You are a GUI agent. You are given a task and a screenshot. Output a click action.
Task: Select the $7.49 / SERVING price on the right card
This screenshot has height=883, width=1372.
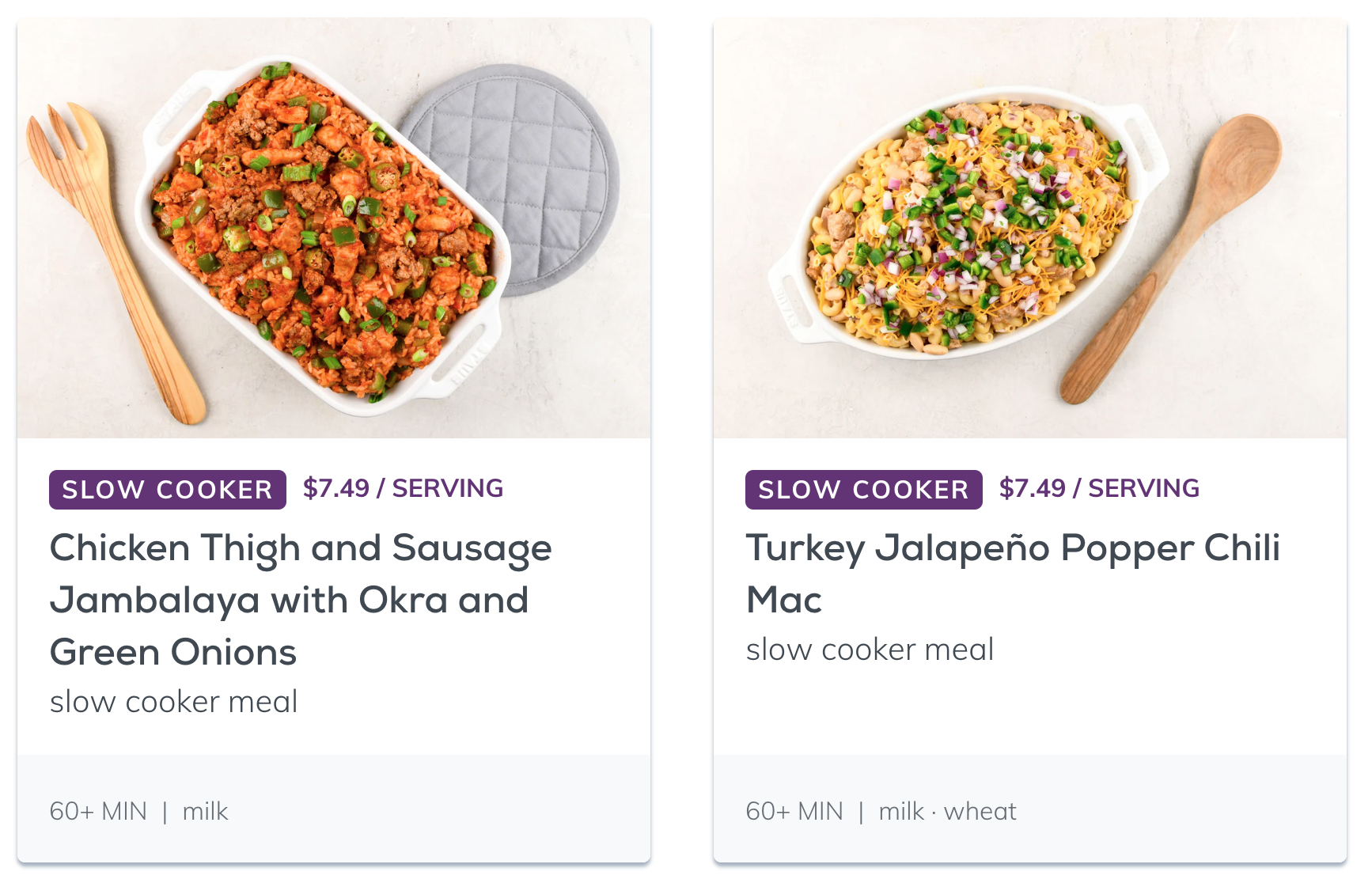(1100, 487)
